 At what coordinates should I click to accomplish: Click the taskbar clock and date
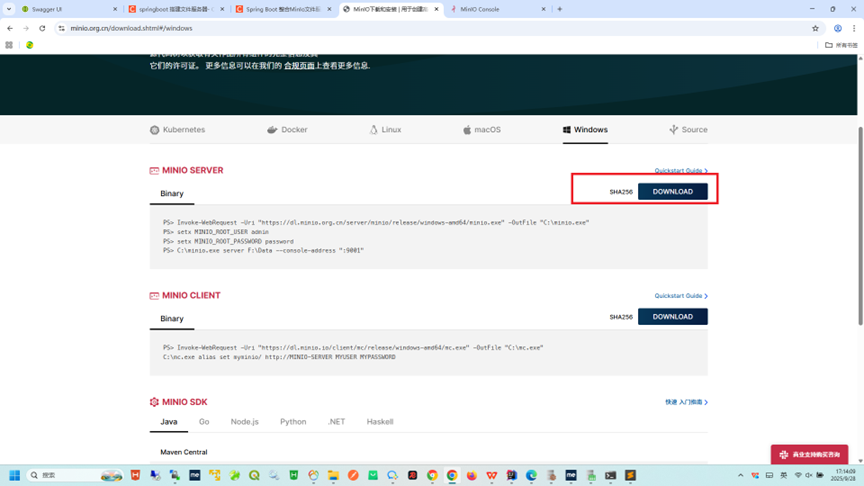845,475
